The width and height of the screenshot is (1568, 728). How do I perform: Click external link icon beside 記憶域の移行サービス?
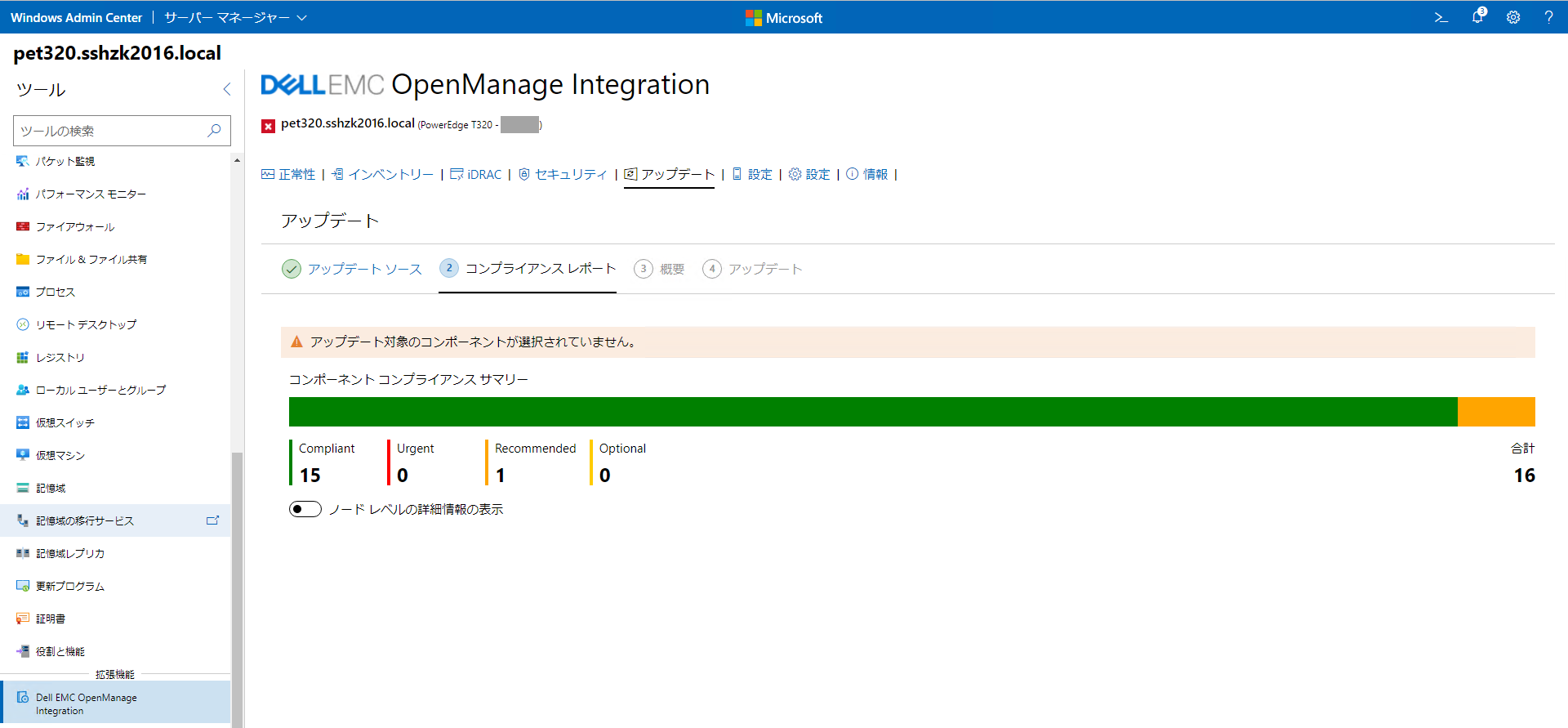[x=212, y=520]
